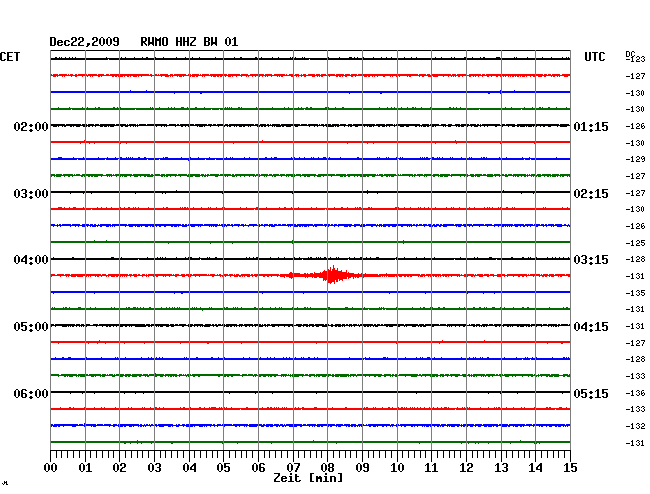Select minute tick label 15
The height and width of the screenshot is (494, 650).
(570, 467)
